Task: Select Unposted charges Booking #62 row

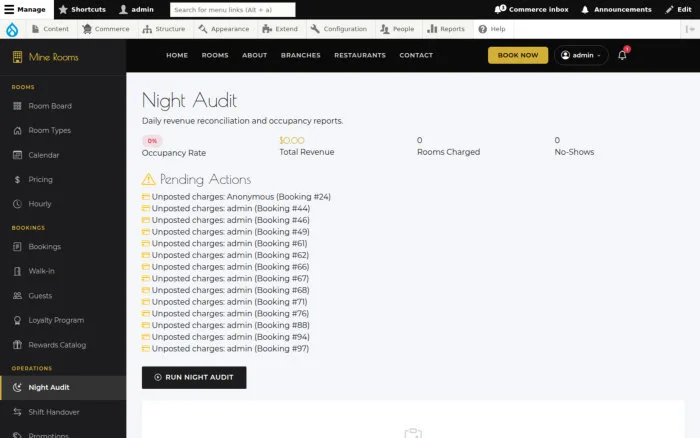Action: [225, 255]
